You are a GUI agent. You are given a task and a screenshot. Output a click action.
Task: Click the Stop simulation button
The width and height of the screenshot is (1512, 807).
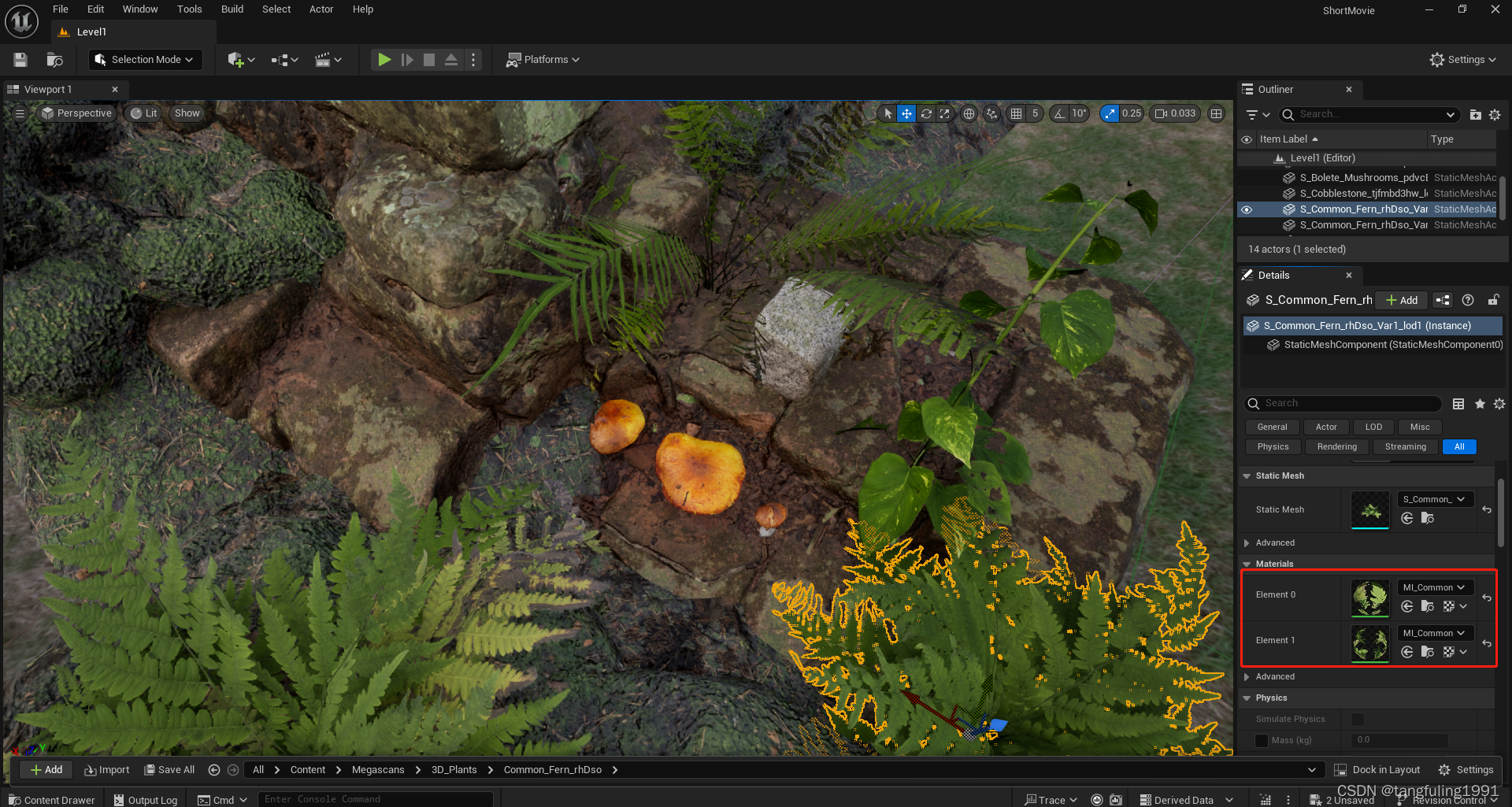point(429,60)
